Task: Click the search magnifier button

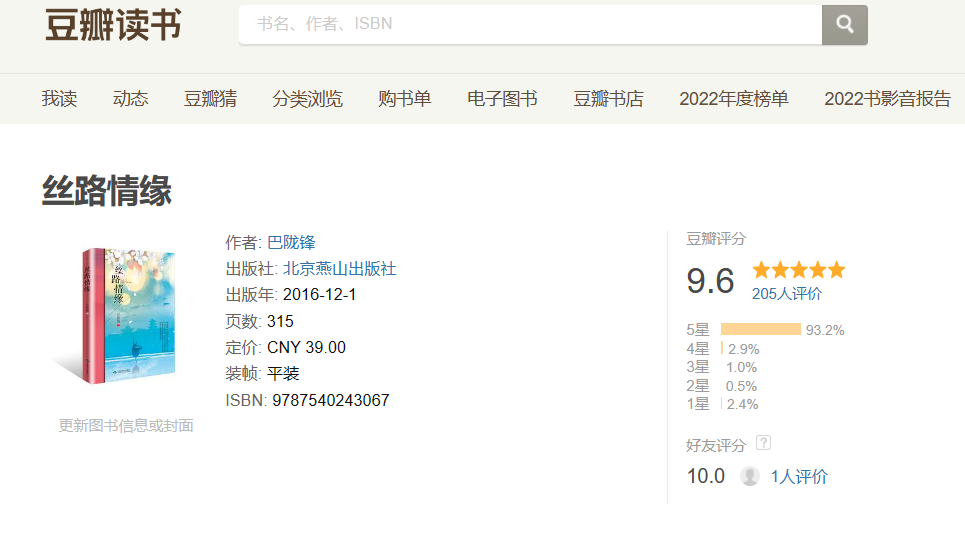Action: coord(844,25)
